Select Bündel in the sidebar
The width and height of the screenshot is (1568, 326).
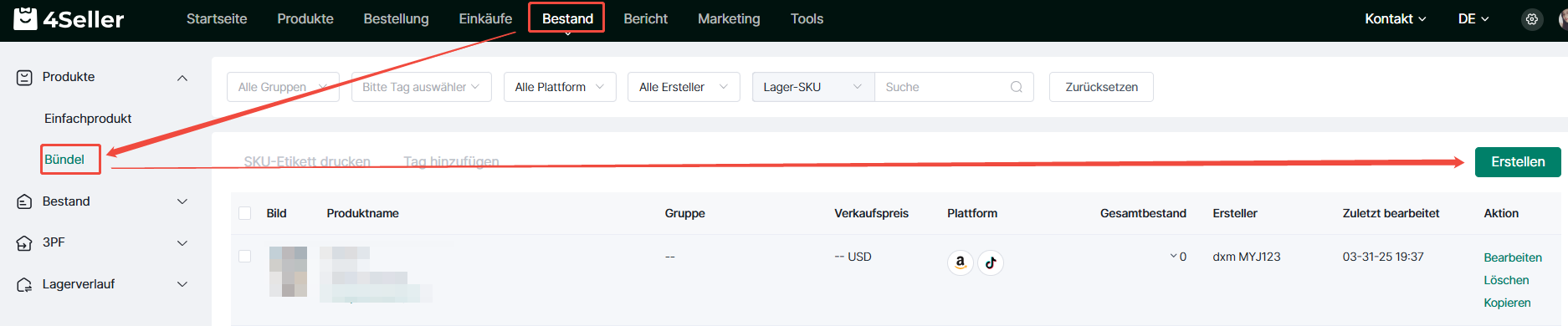click(64, 159)
